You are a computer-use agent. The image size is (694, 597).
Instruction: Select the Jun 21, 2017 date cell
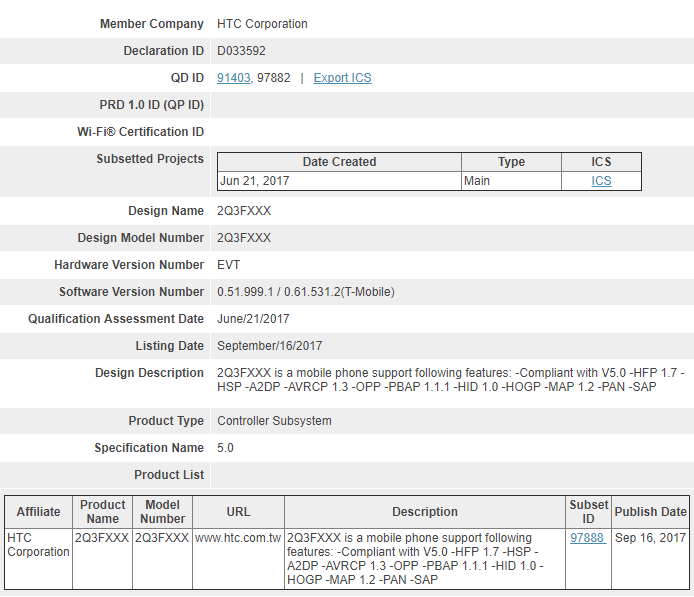(254, 181)
